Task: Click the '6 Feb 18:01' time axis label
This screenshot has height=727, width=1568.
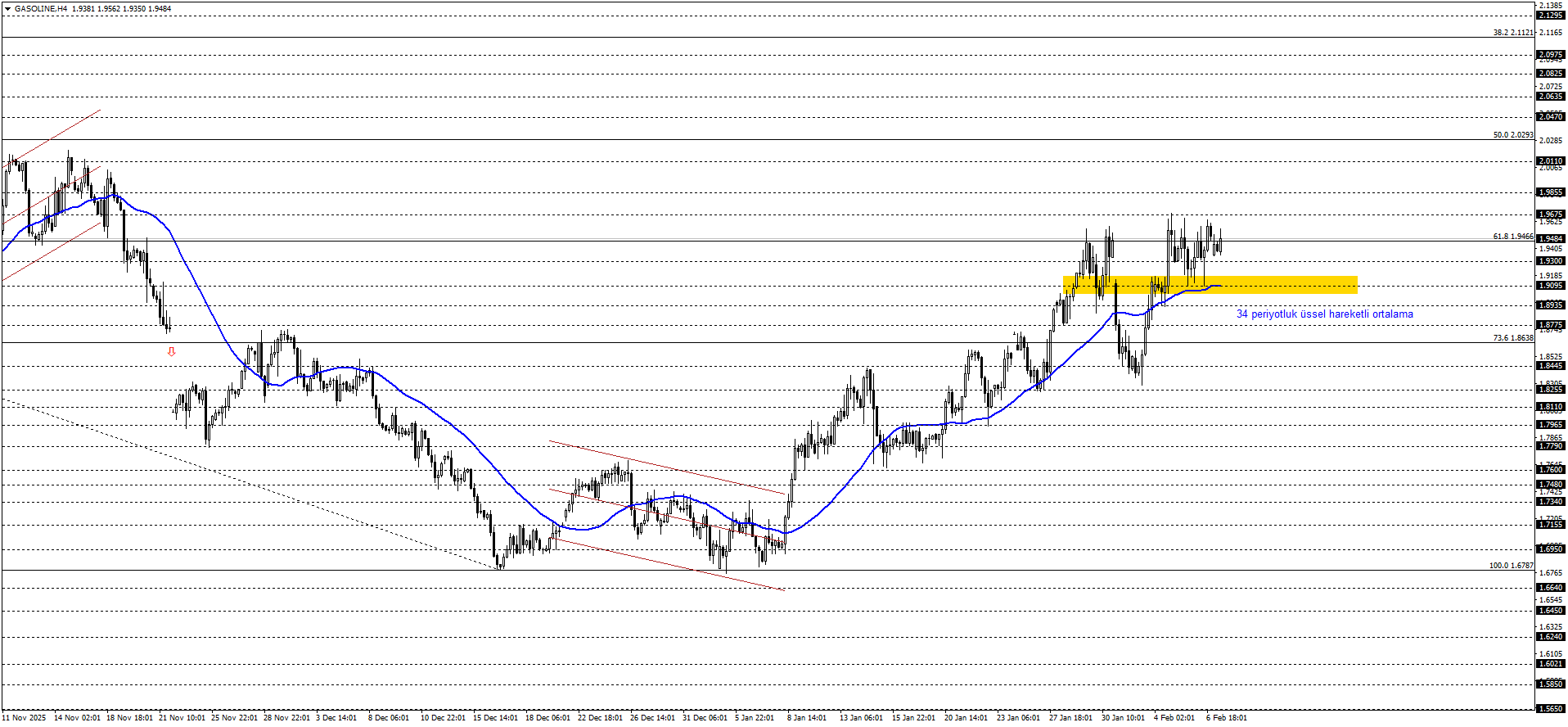Action: (x=1227, y=718)
